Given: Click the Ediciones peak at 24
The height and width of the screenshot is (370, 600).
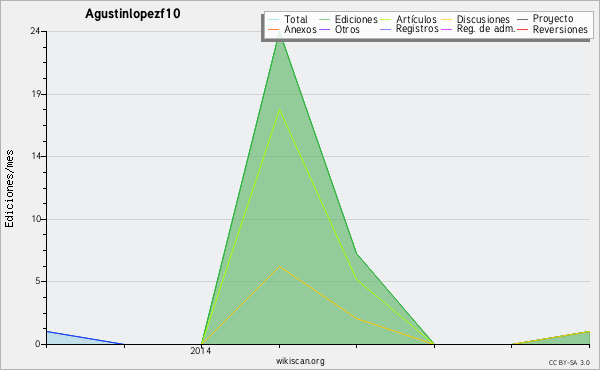Looking at the screenshot, I should coord(280,33).
